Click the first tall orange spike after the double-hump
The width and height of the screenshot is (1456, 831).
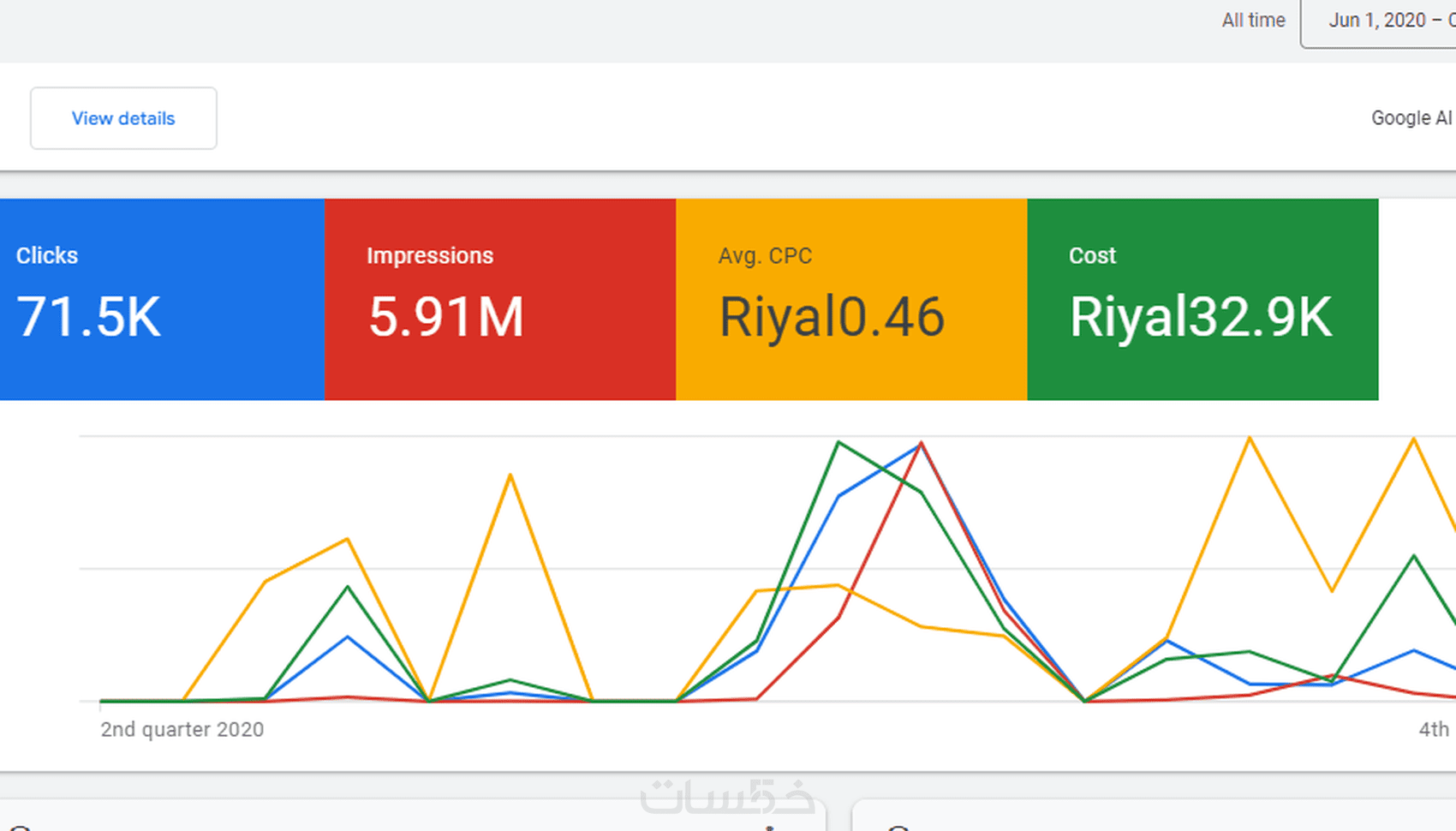(x=510, y=475)
